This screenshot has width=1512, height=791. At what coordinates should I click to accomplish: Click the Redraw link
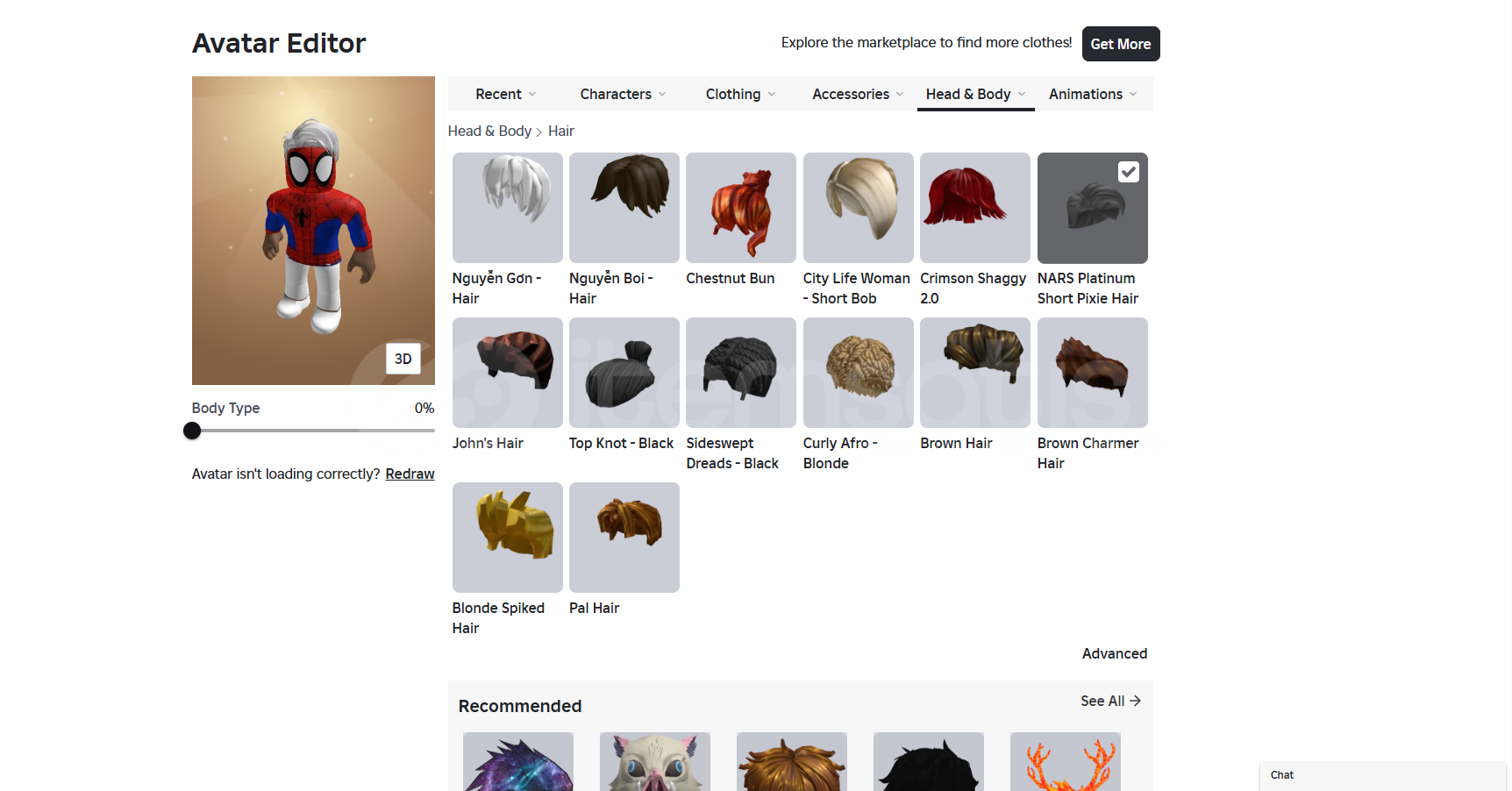point(410,474)
